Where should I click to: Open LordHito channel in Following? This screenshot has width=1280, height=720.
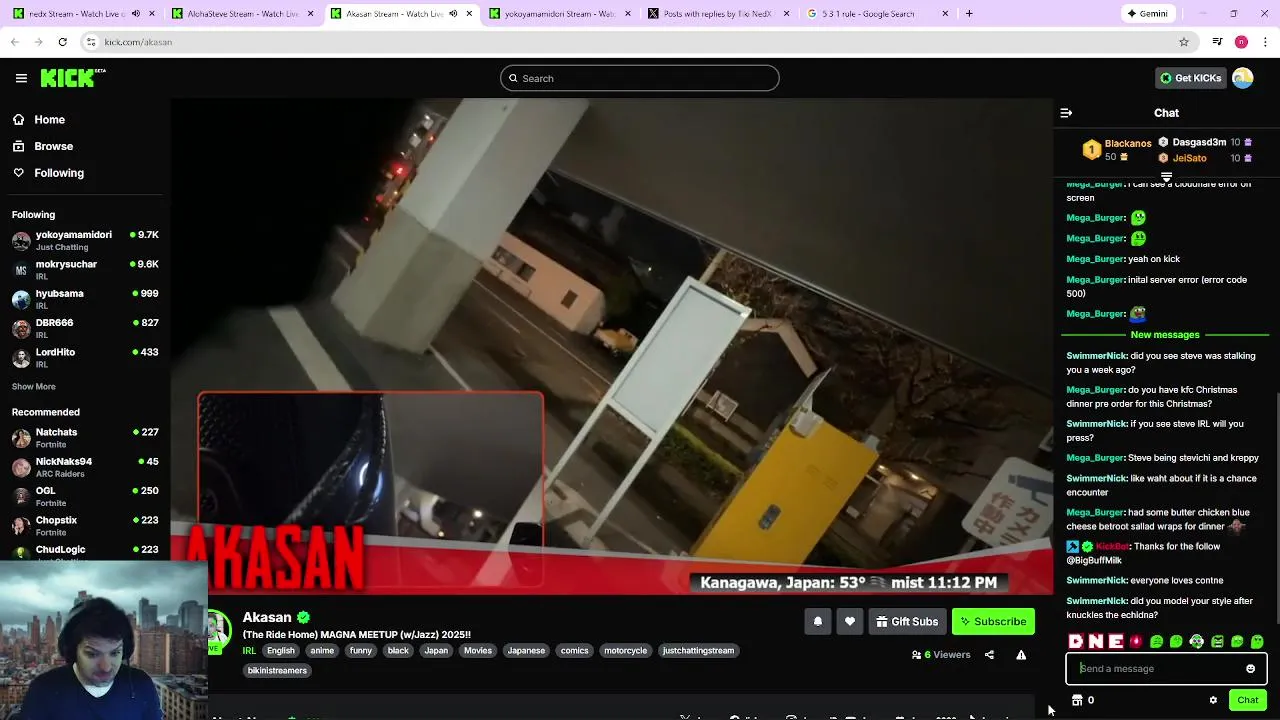click(85, 358)
